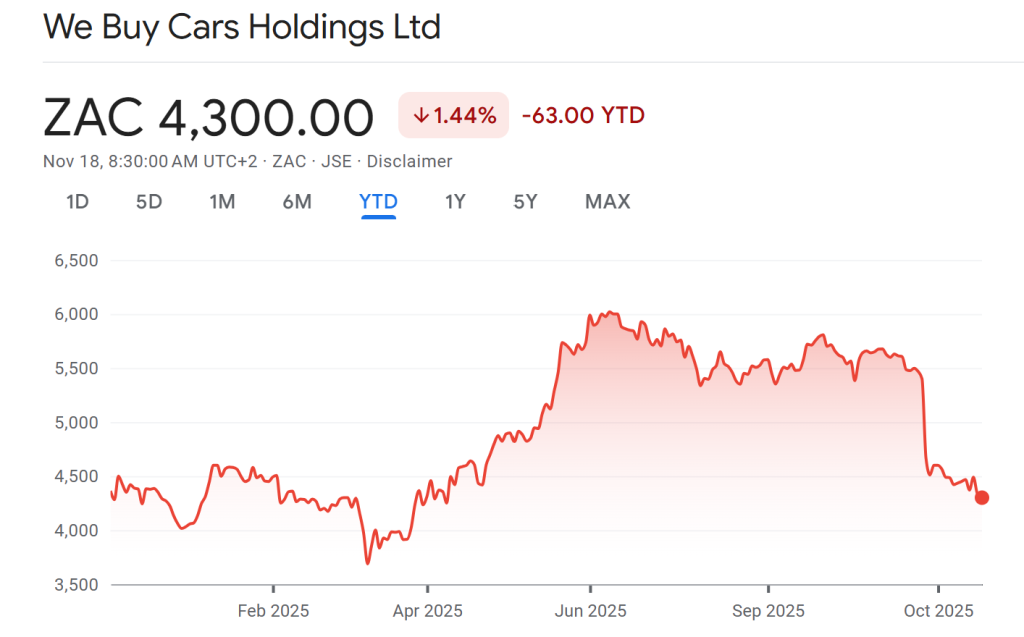Show the 6M price history
The image size is (1024, 637).
click(297, 202)
